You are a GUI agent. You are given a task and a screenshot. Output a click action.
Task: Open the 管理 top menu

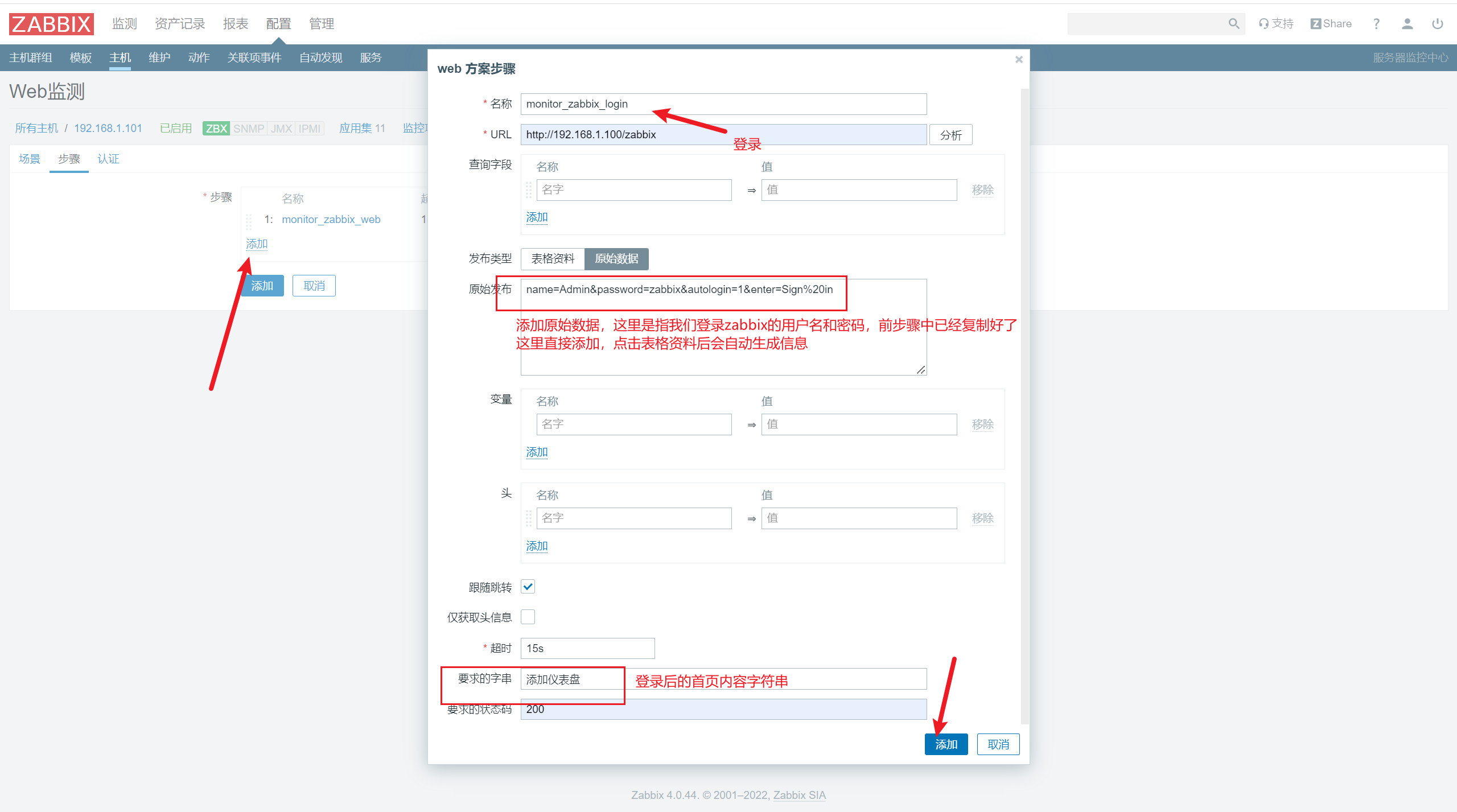[x=322, y=23]
